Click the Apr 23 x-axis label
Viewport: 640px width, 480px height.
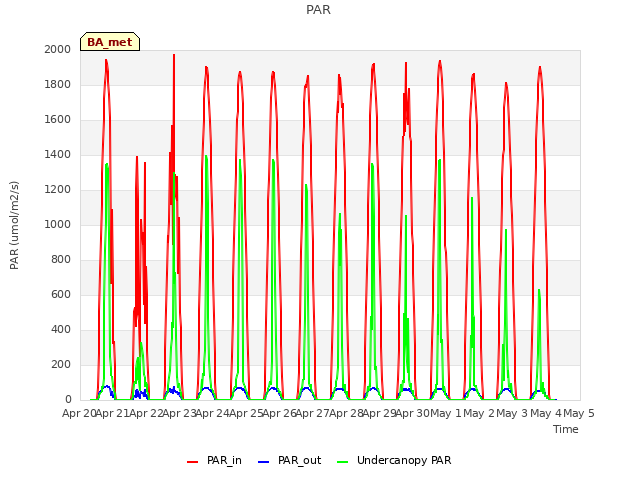point(180,413)
